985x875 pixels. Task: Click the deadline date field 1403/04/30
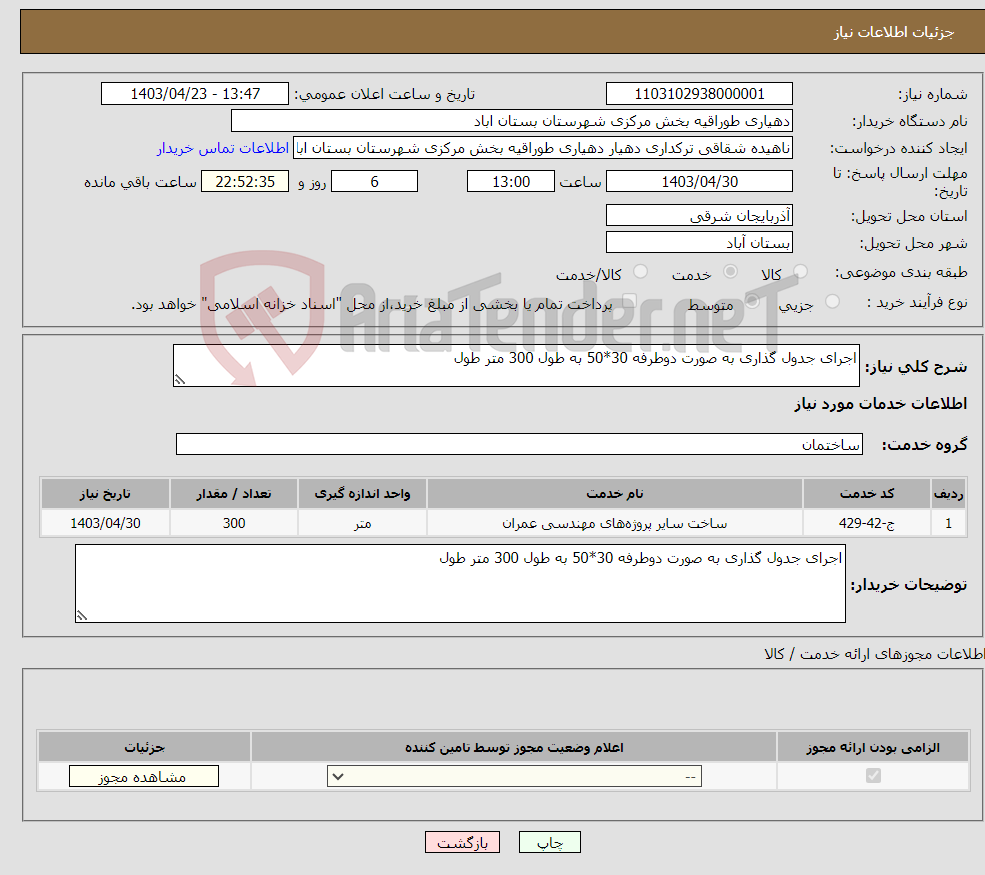699,182
